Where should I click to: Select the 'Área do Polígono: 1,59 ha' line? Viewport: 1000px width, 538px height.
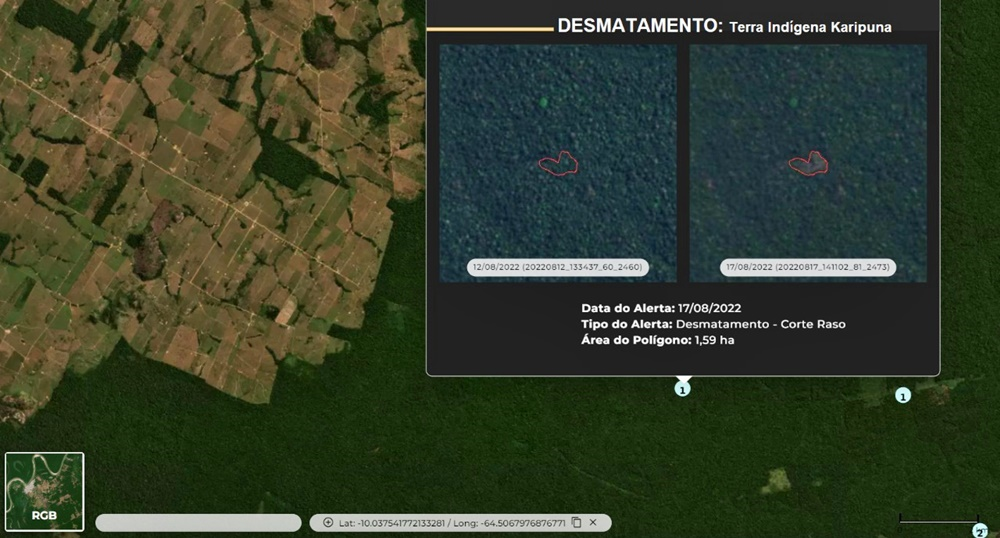tap(658, 340)
